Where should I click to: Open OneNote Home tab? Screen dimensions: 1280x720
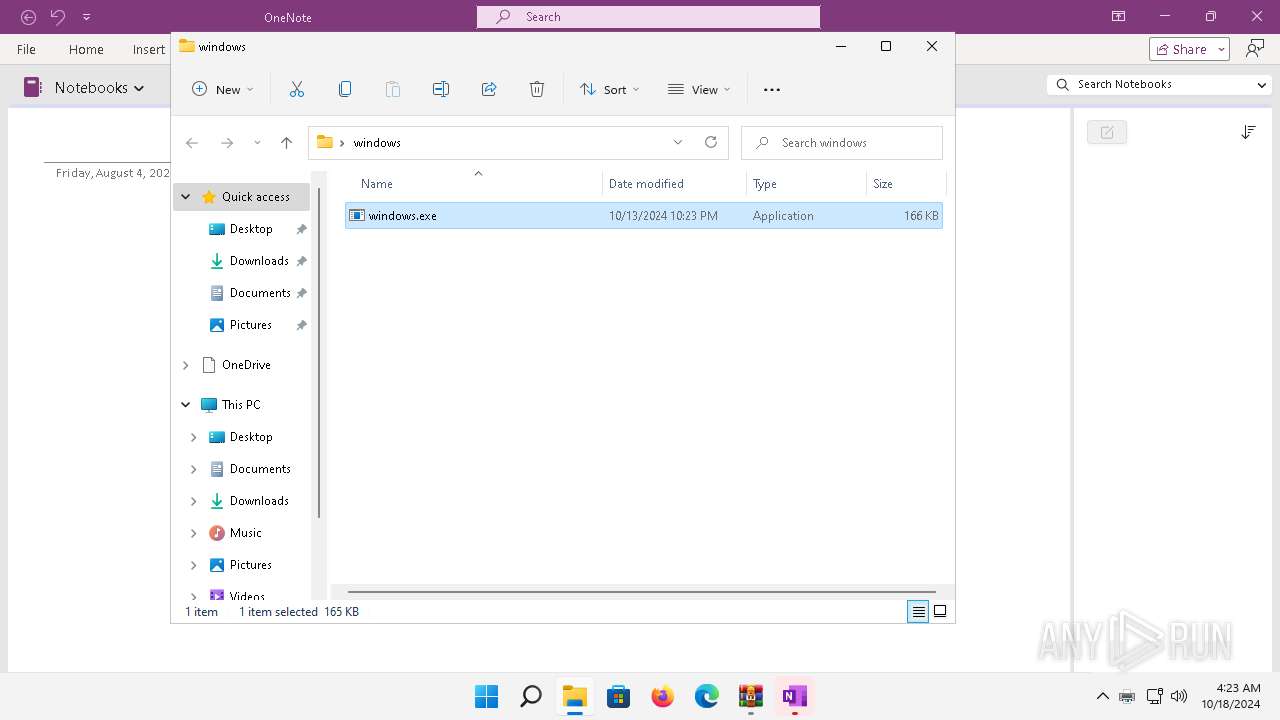click(86, 49)
